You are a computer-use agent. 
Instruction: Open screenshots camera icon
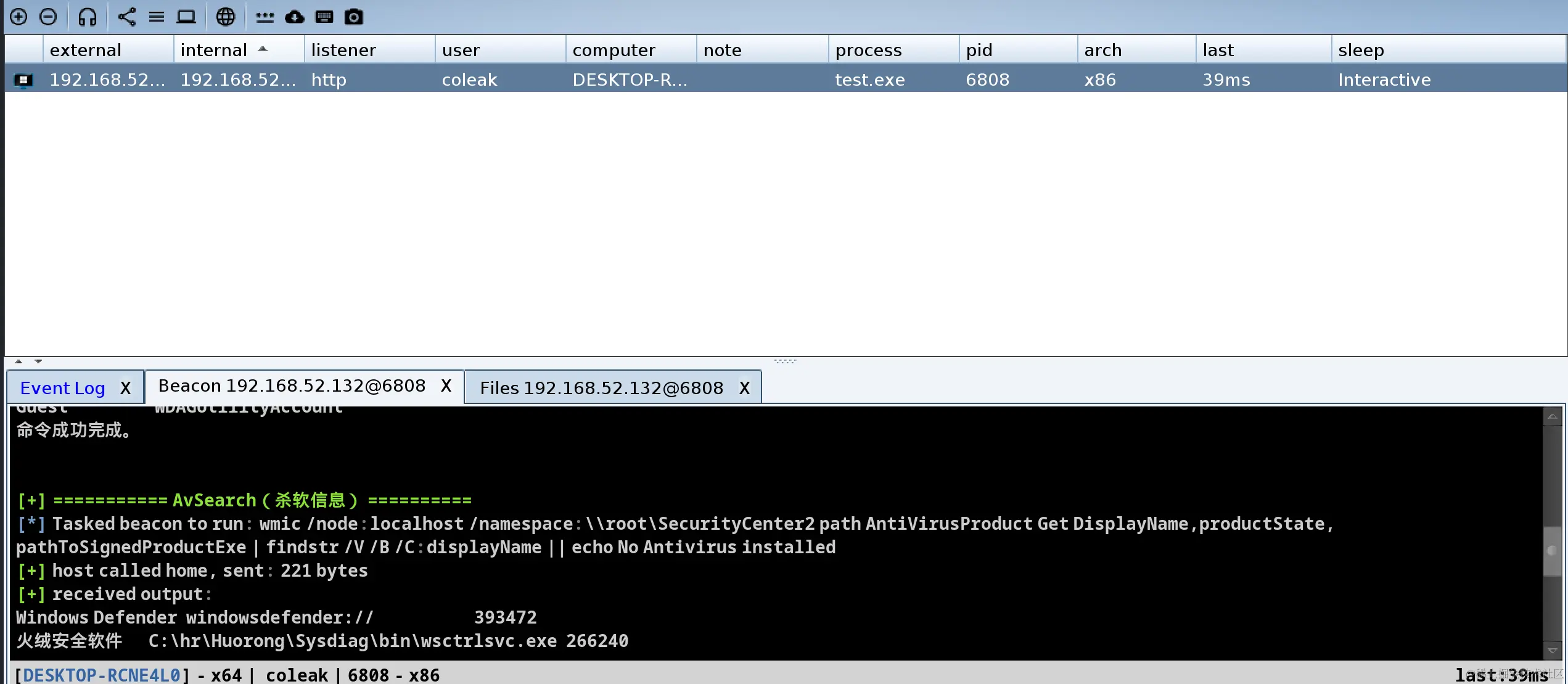pos(354,17)
